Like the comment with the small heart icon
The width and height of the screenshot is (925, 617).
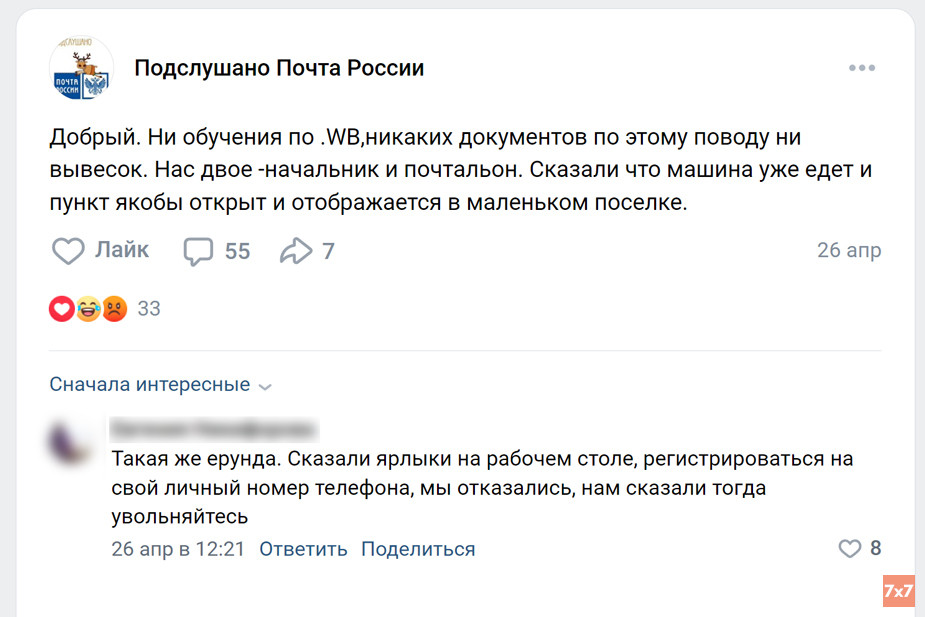coord(849,548)
